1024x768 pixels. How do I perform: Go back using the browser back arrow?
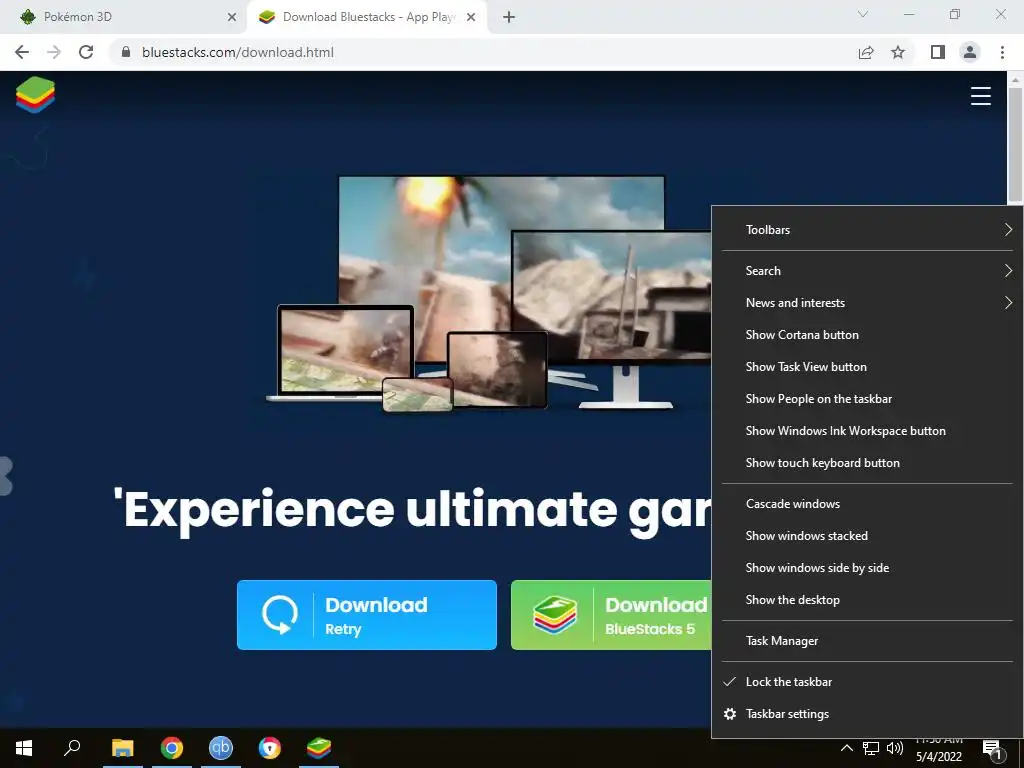(x=22, y=52)
